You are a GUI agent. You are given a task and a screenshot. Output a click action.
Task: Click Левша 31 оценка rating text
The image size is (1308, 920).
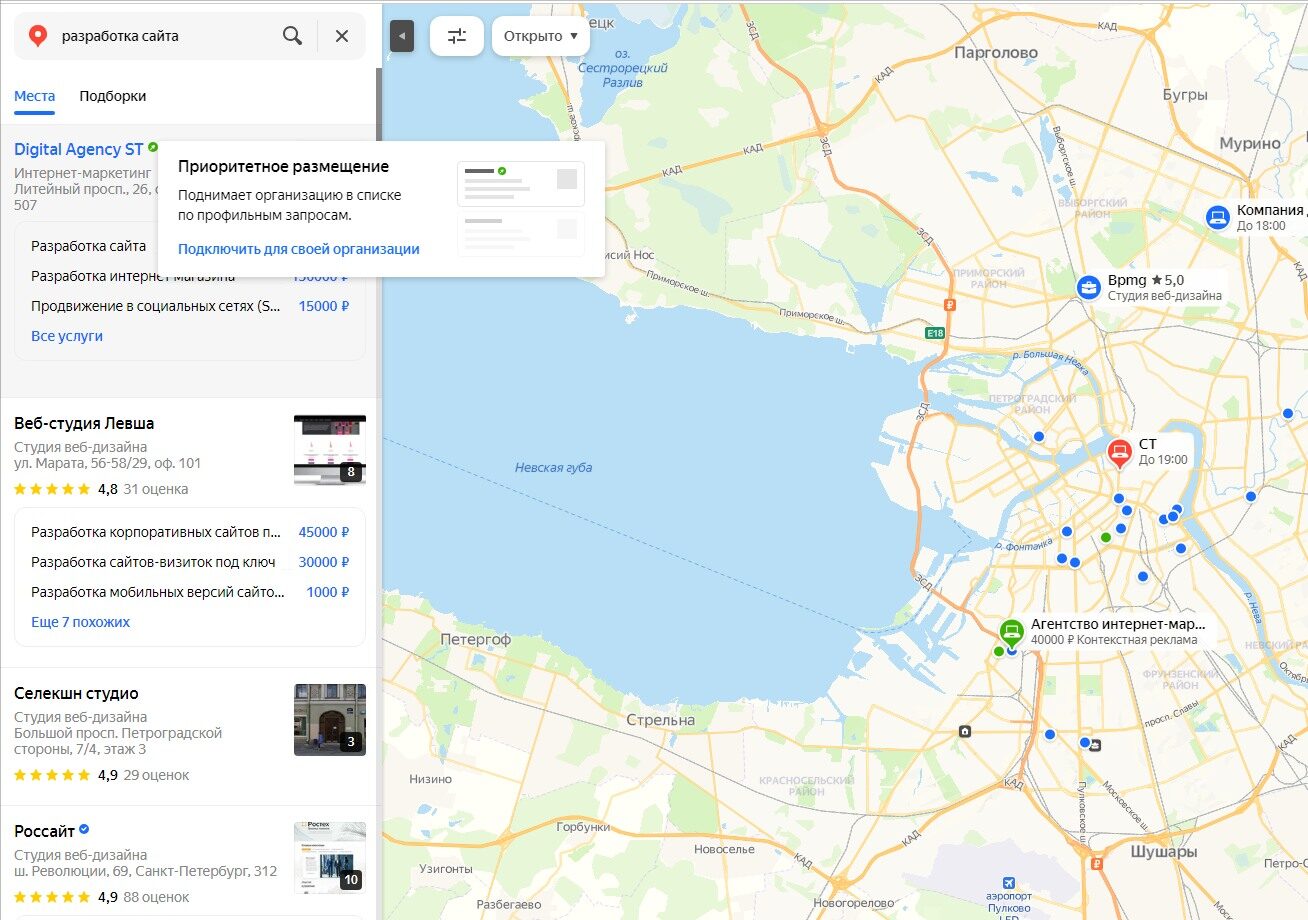(155, 489)
